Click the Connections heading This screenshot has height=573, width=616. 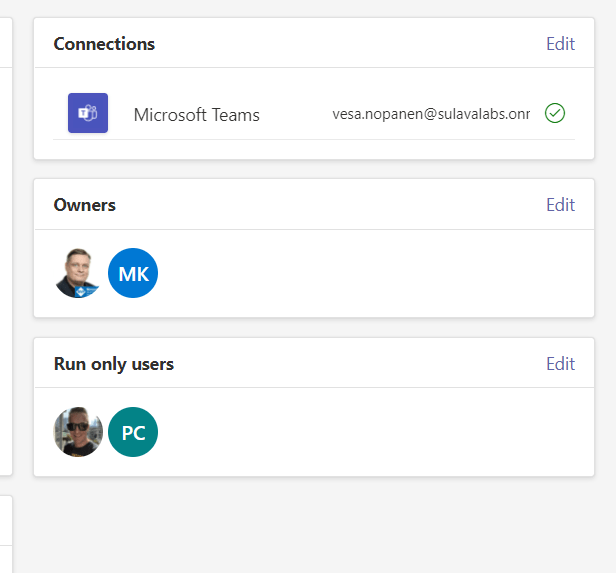tap(104, 44)
